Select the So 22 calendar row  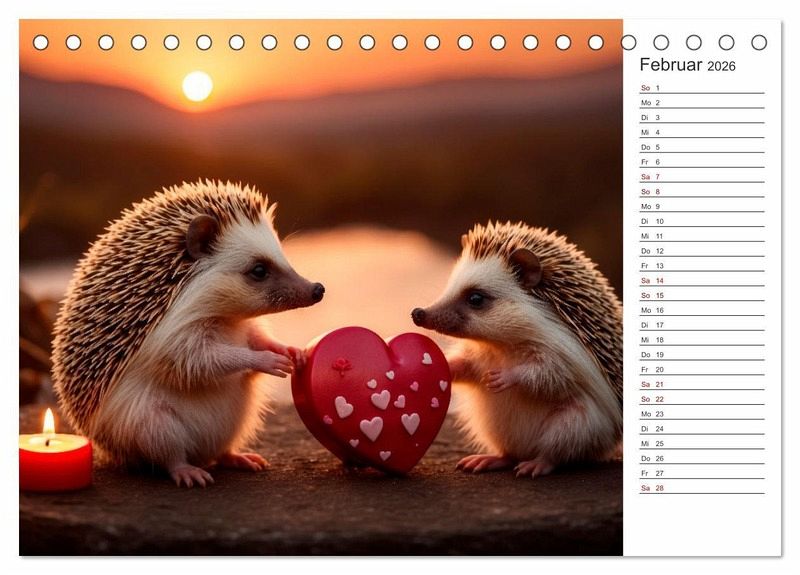[702, 398]
